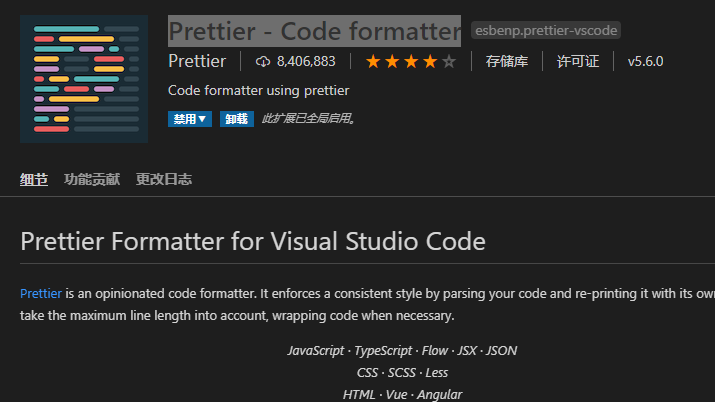Image resolution: width=715 pixels, height=402 pixels.
Task: Switch to the 更改日志 changelog tab
Action: tap(164, 180)
